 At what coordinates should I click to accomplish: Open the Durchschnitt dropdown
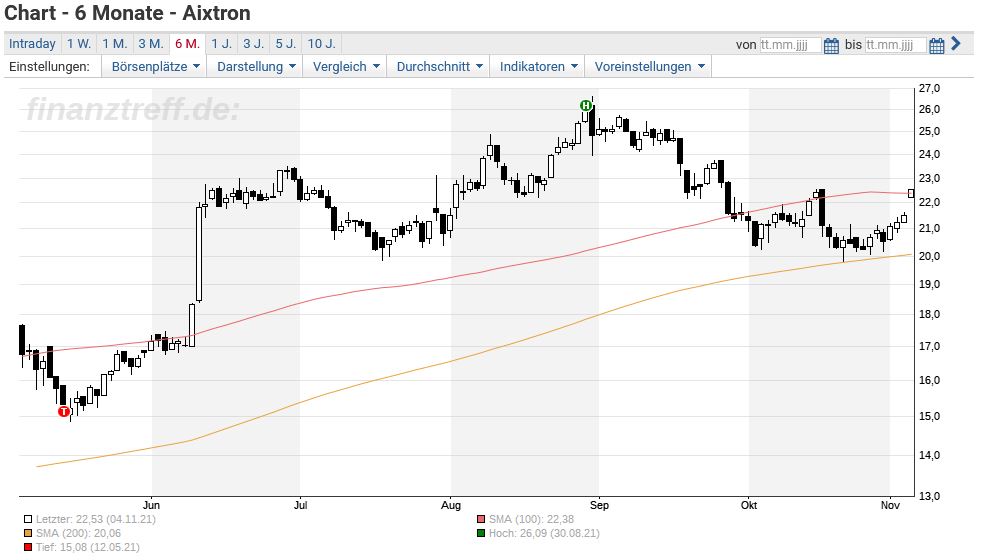[x=439, y=67]
